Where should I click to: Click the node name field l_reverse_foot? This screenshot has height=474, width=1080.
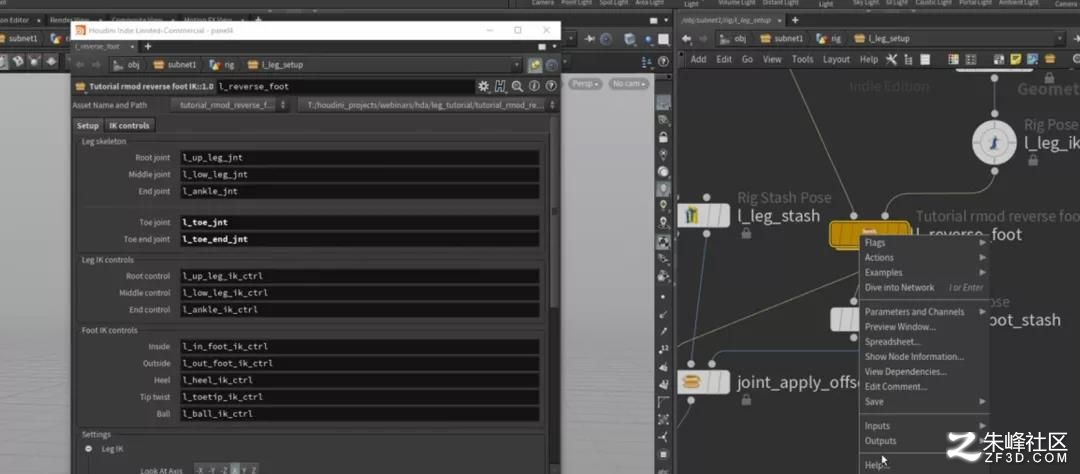(345, 87)
